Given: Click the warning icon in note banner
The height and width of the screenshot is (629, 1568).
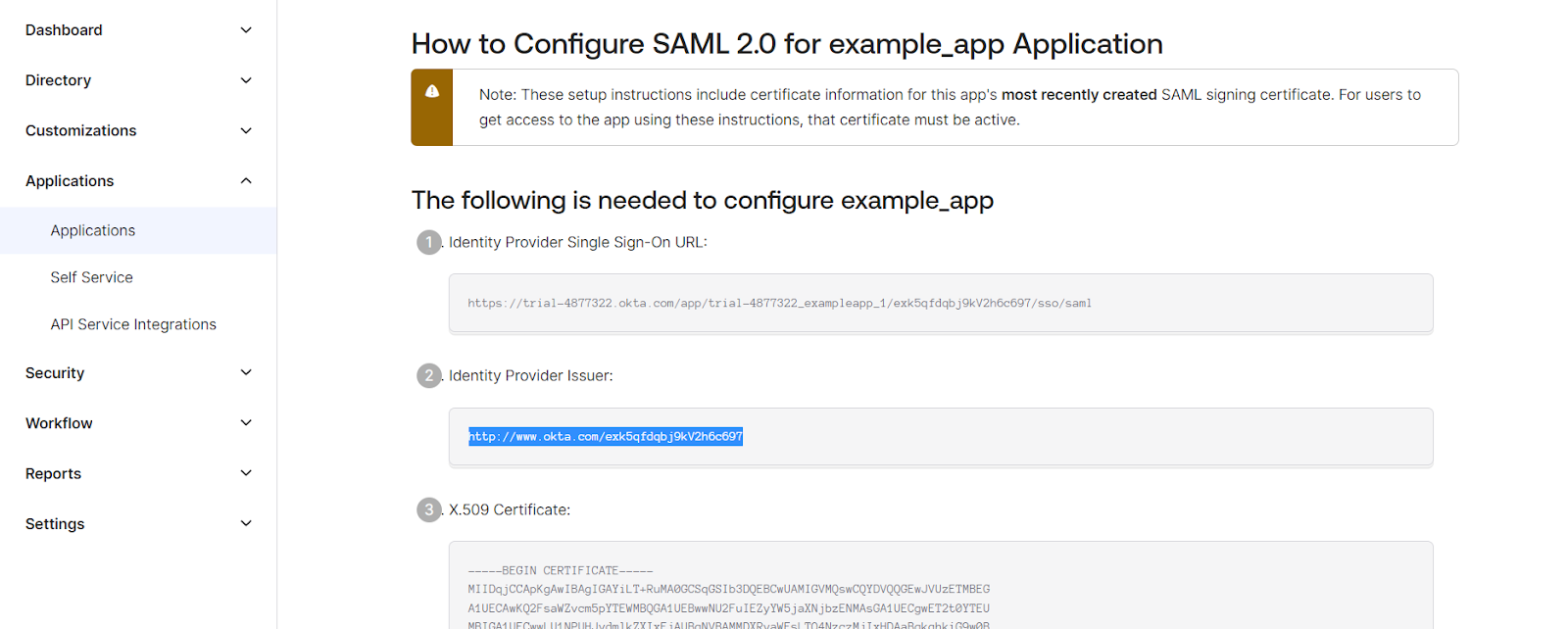Looking at the screenshot, I should [432, 91].
